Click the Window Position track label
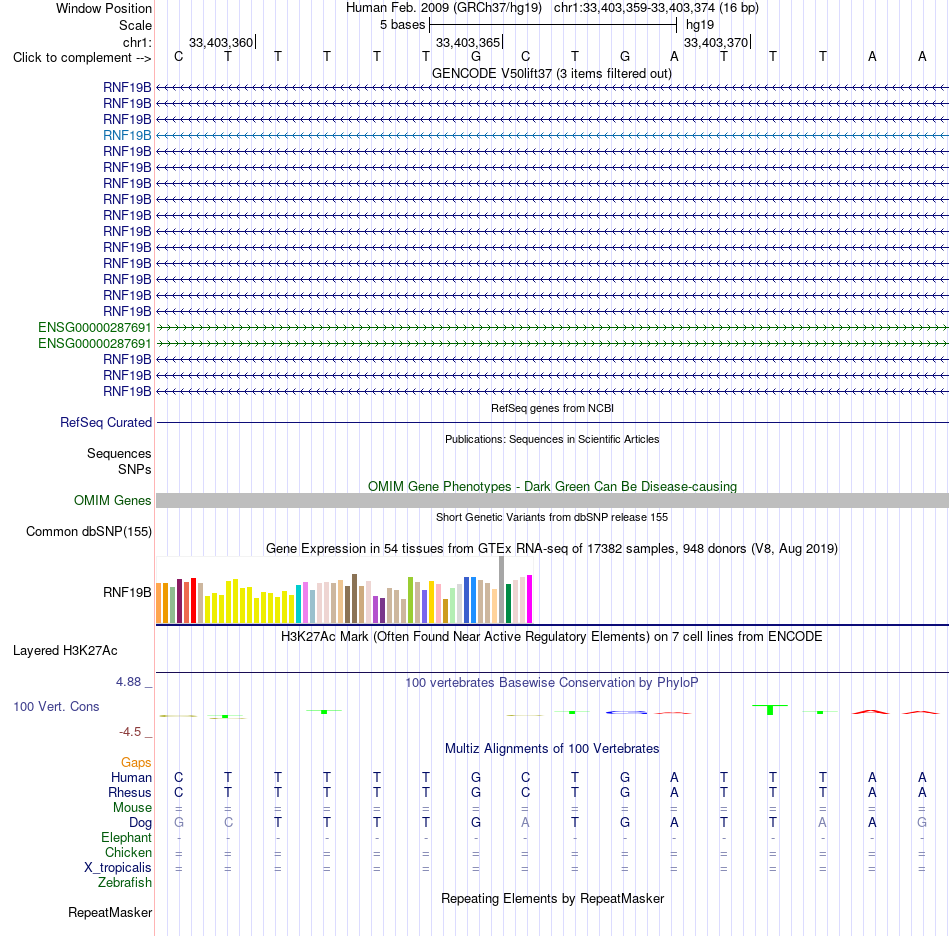 pos(104,8)
